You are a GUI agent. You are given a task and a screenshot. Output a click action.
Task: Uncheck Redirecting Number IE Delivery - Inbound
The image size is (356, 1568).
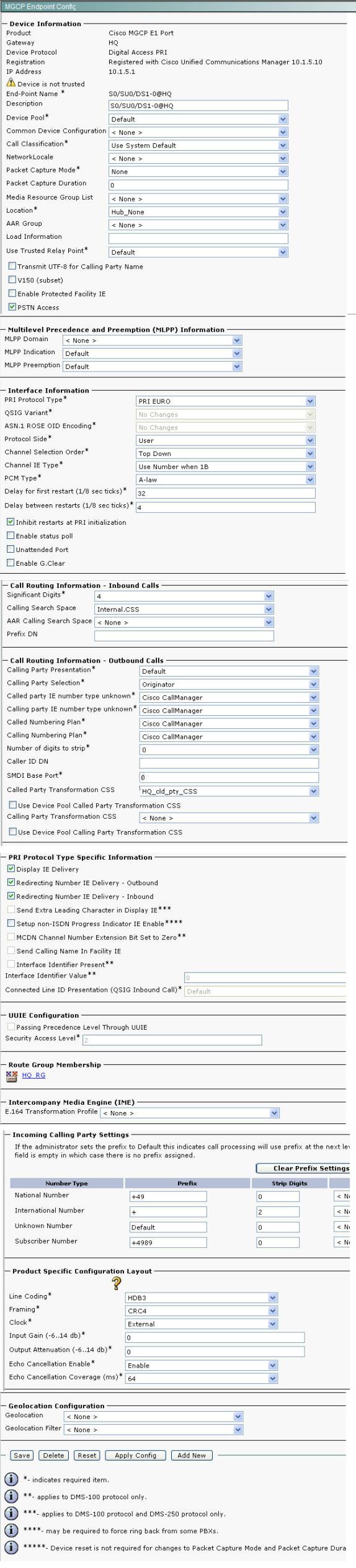[11, 896]
